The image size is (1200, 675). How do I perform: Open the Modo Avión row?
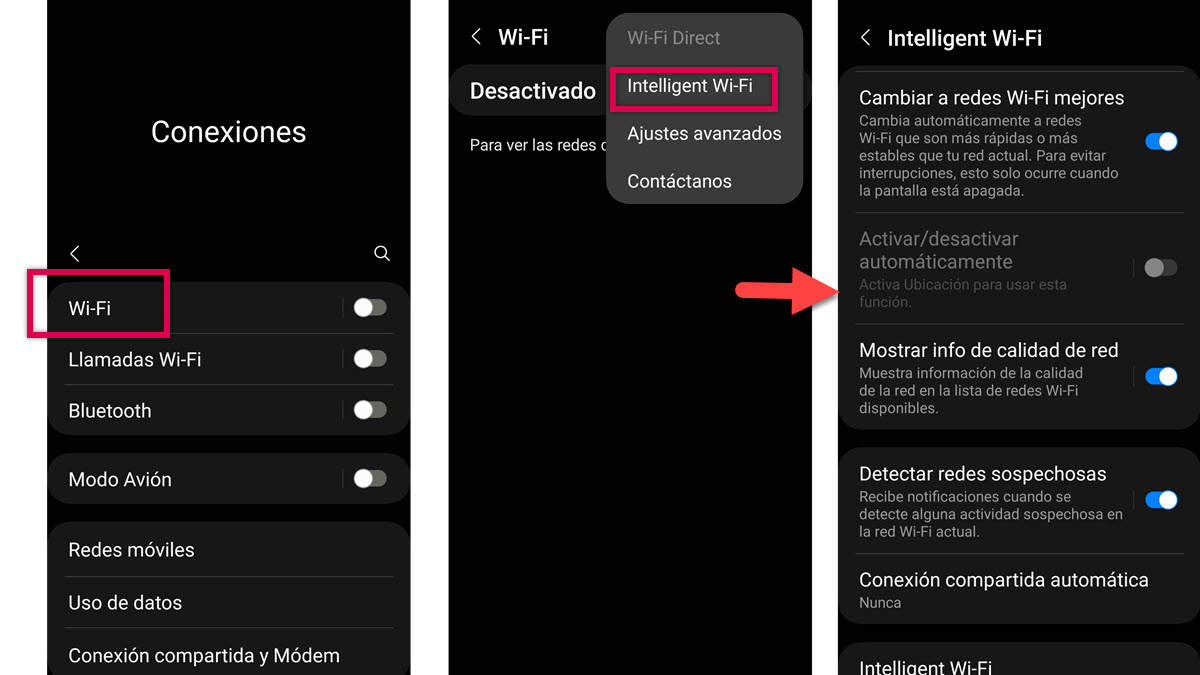(228, 479)
